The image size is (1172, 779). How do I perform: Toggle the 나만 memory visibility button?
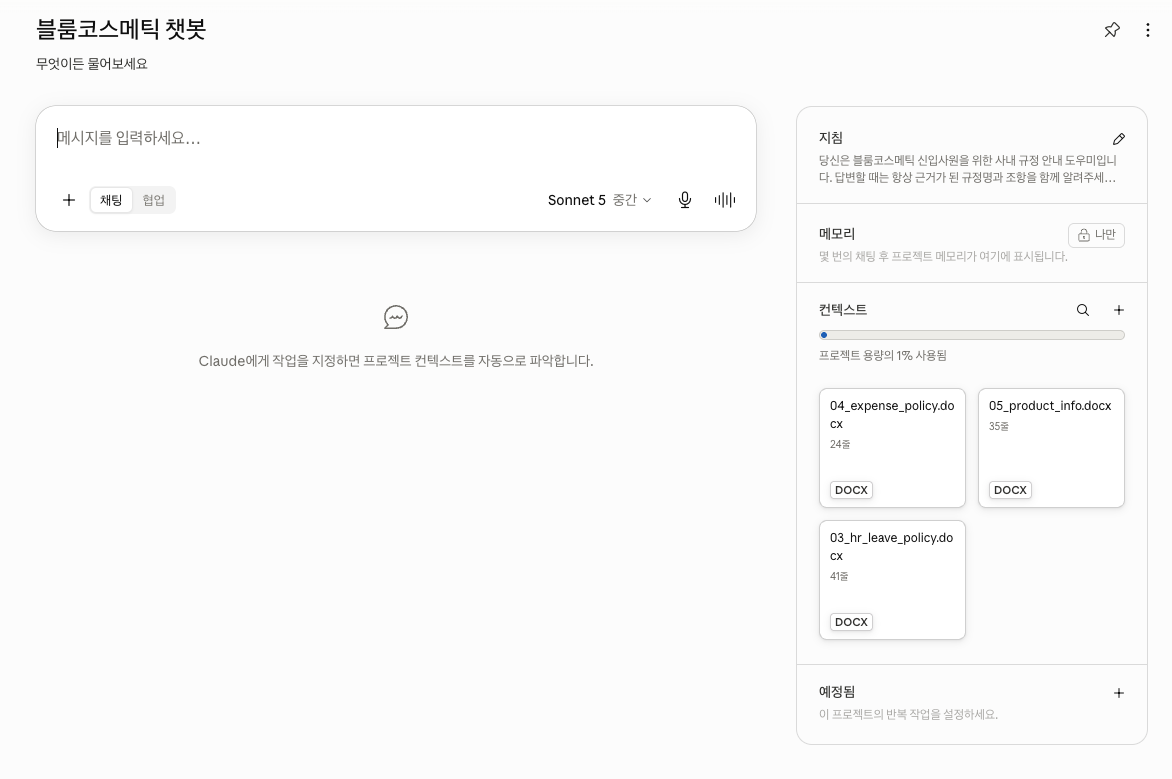tap(1096, 235)
